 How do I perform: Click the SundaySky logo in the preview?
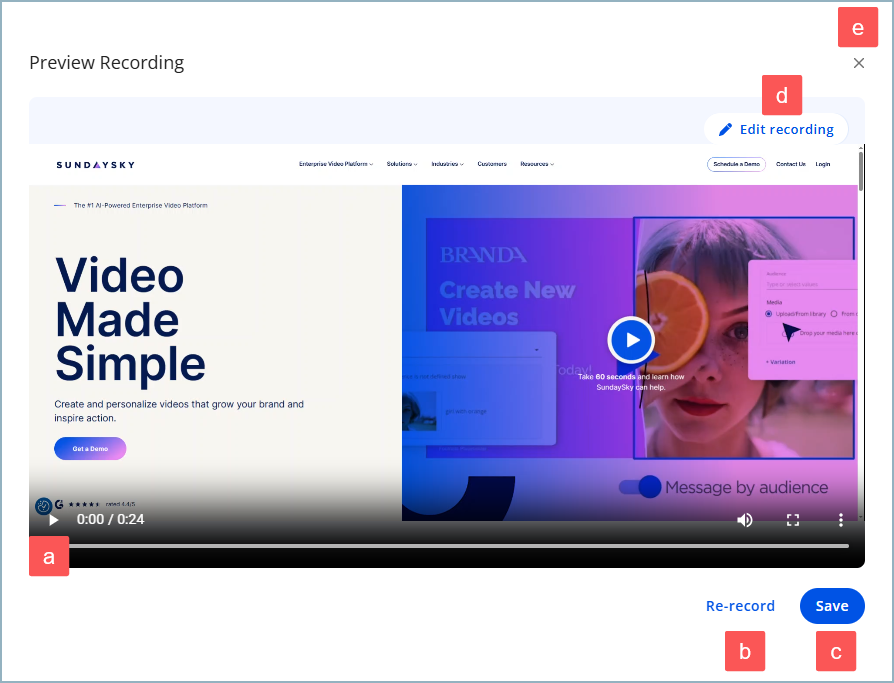(96, 165)
